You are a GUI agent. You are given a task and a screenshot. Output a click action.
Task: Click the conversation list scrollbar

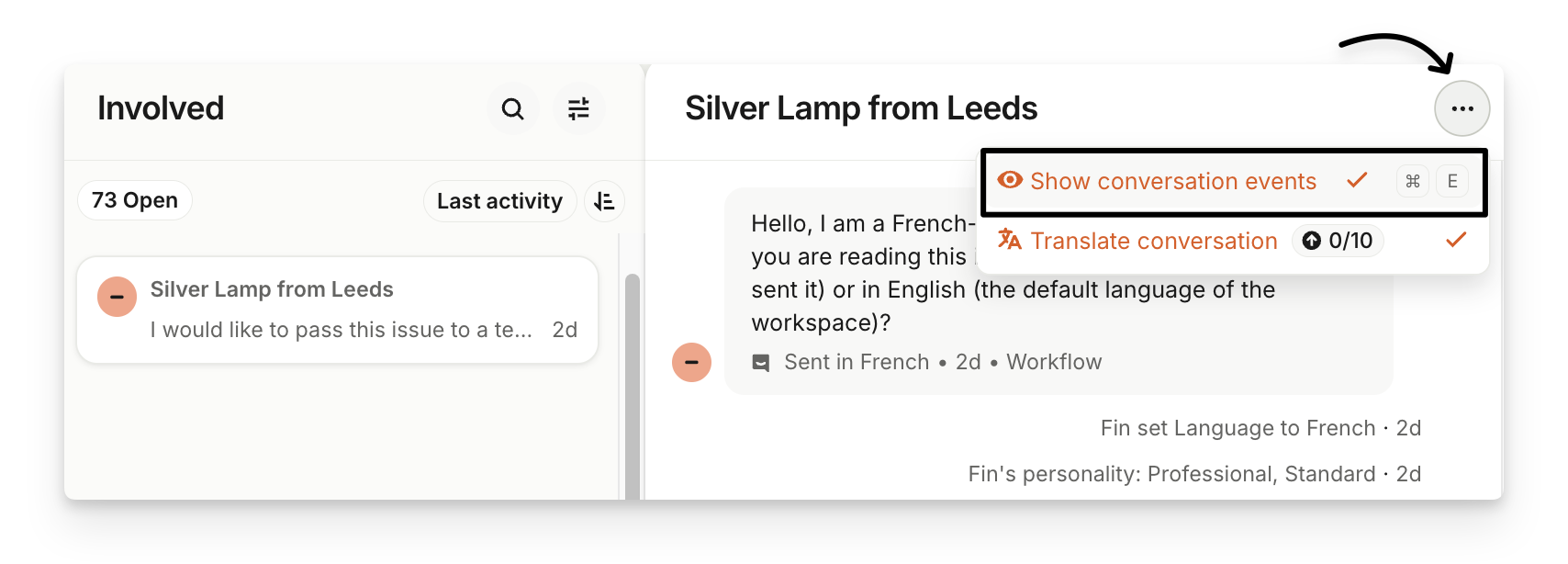(x=632, y=386)
